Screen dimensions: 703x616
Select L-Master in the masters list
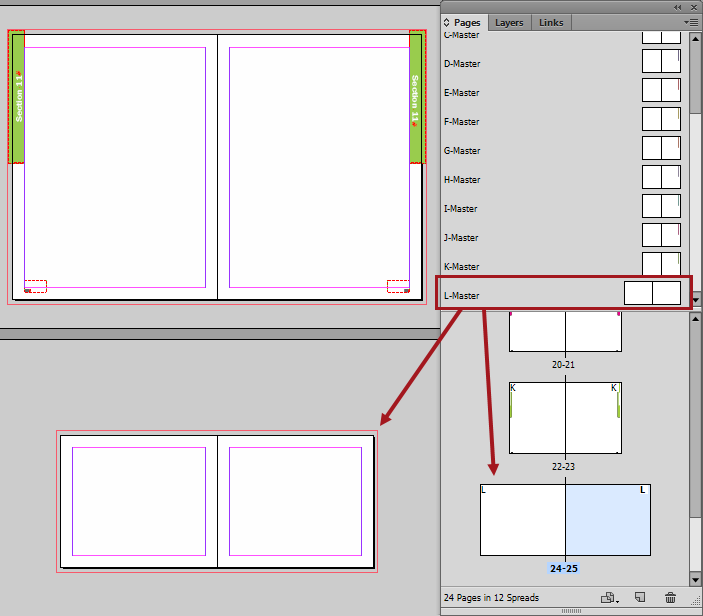coord(461,296)
